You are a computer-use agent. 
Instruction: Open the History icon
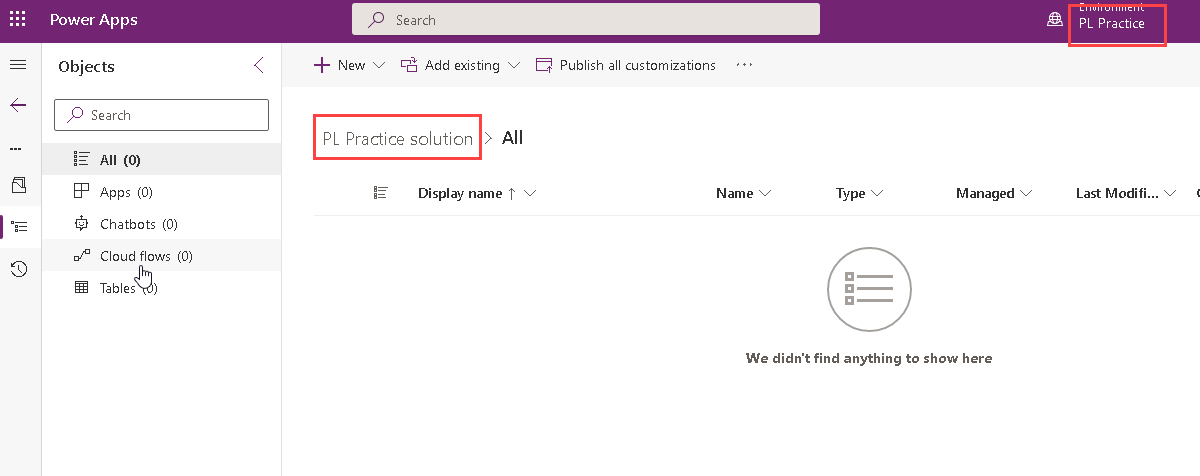[18, 268]
